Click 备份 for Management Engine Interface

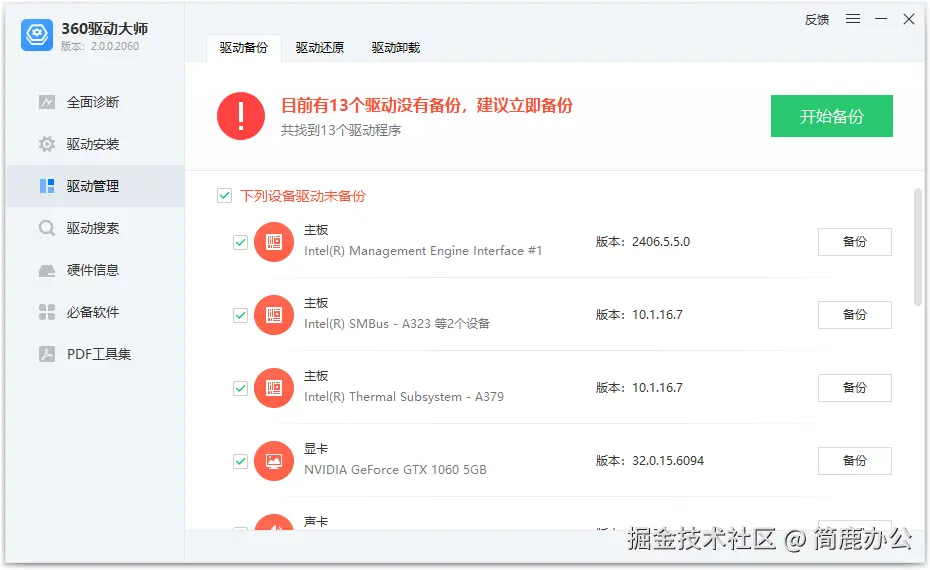pyautogui.click(x=855, y=242)
